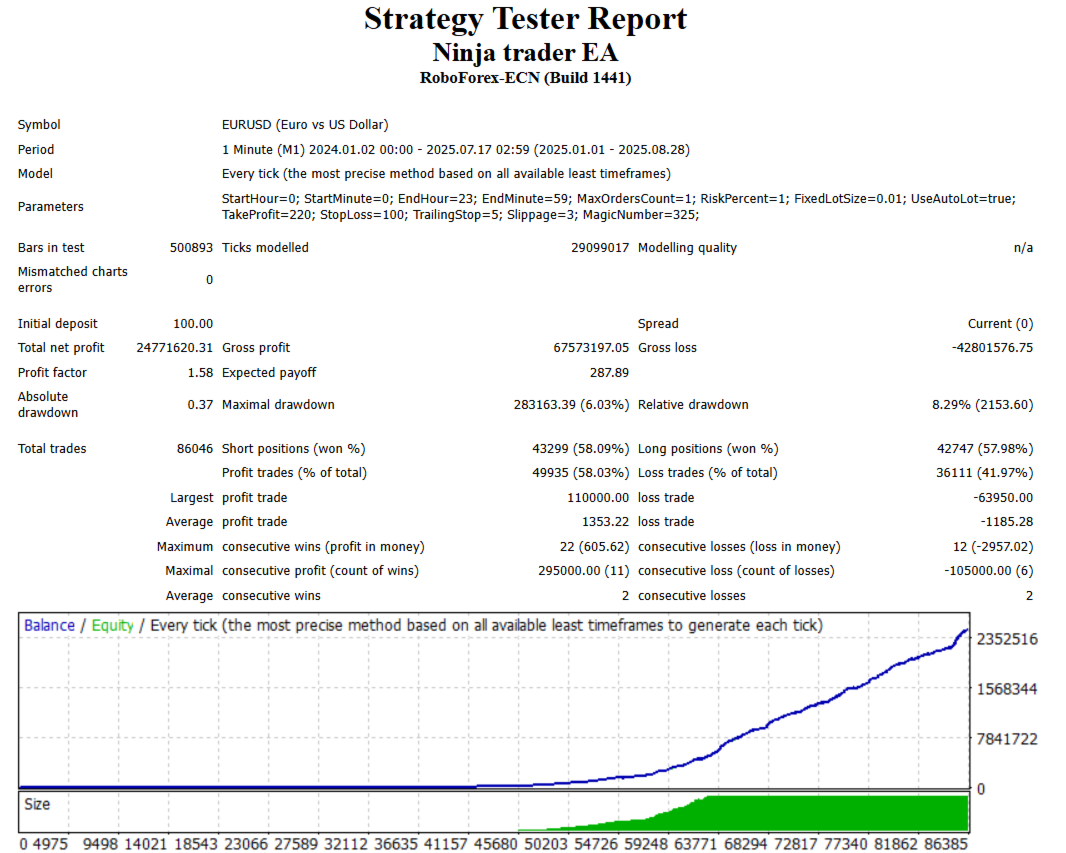This screenshot has width=1066, height=853.
Task: Click chart x-axis value 86385
Action: tap(946, 844)
